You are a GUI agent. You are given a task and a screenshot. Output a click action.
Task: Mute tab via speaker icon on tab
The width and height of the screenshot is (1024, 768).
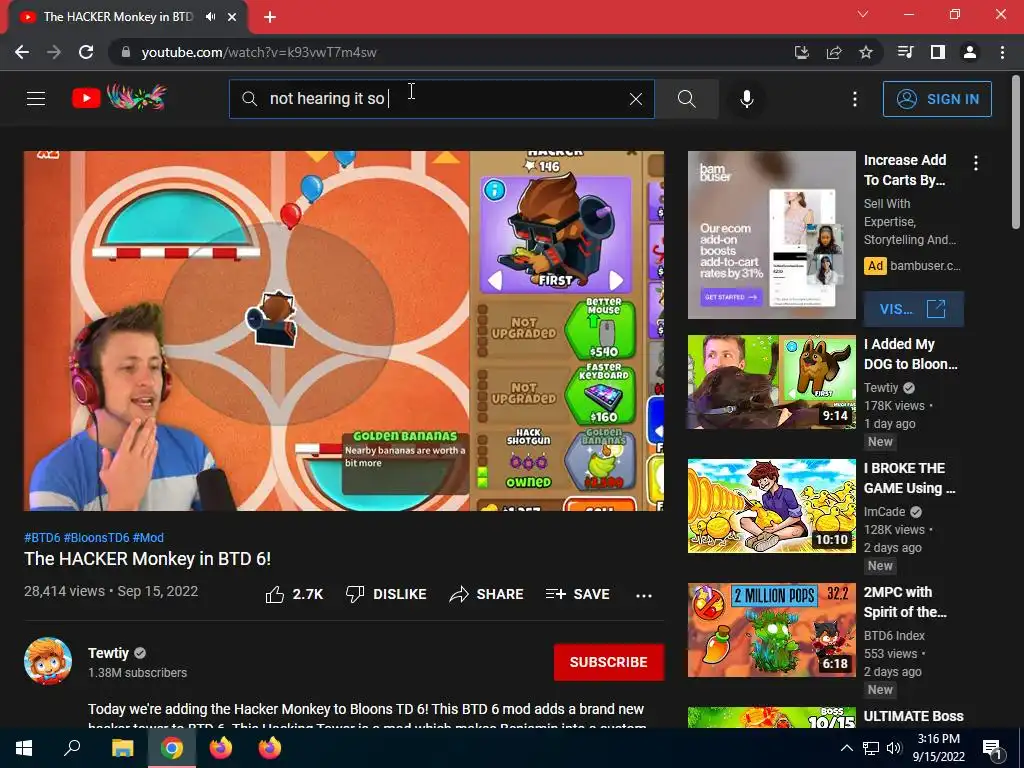click(x=210, y=17)
